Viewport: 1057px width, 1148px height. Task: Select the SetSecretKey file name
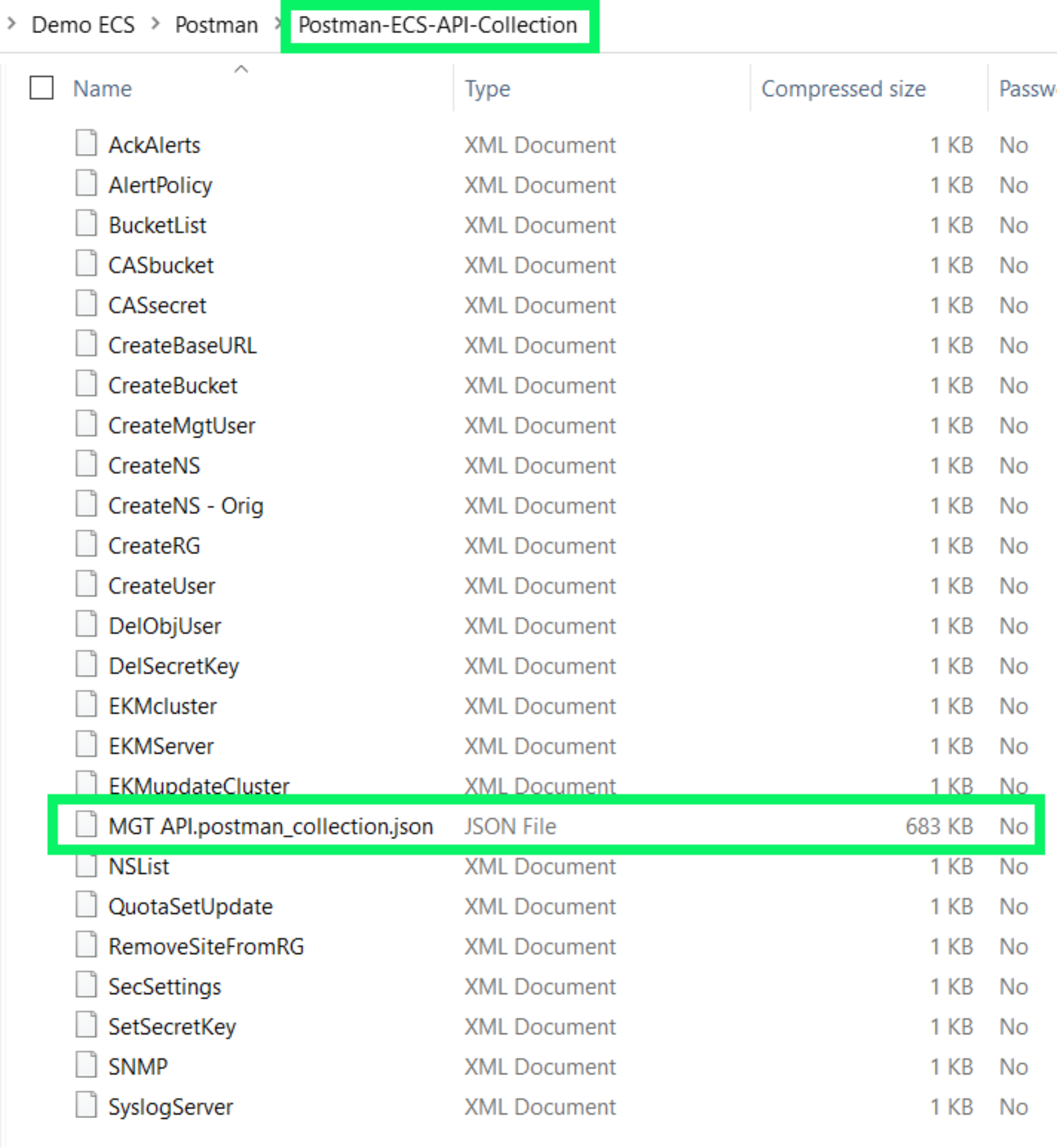click(172, 1027)
